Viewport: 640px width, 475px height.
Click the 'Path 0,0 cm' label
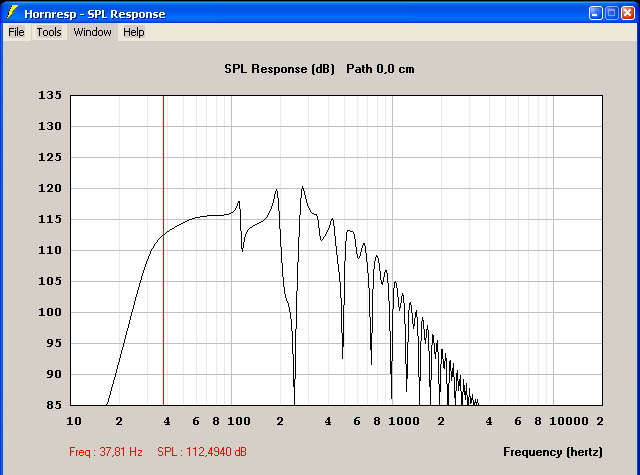pos(380,69)
